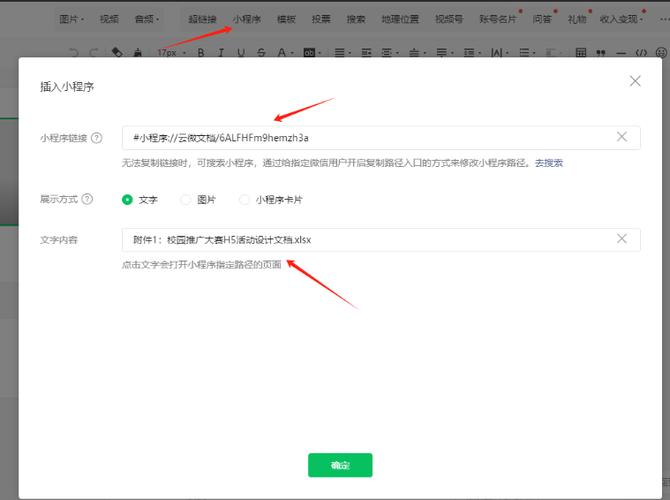This screenshot has height=500, width=670.
Task: Click 超链接 in the insert menu
Action: [x=202, y=19]
